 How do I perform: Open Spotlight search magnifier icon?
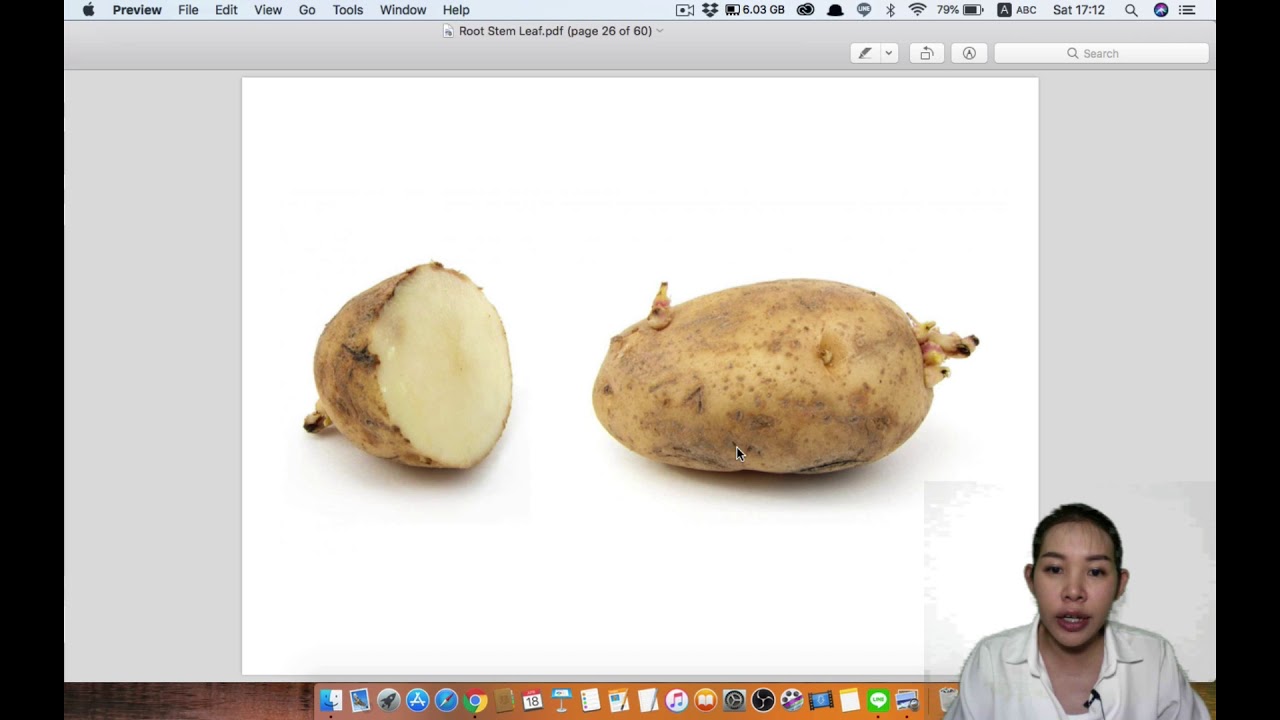(1131, 10)
